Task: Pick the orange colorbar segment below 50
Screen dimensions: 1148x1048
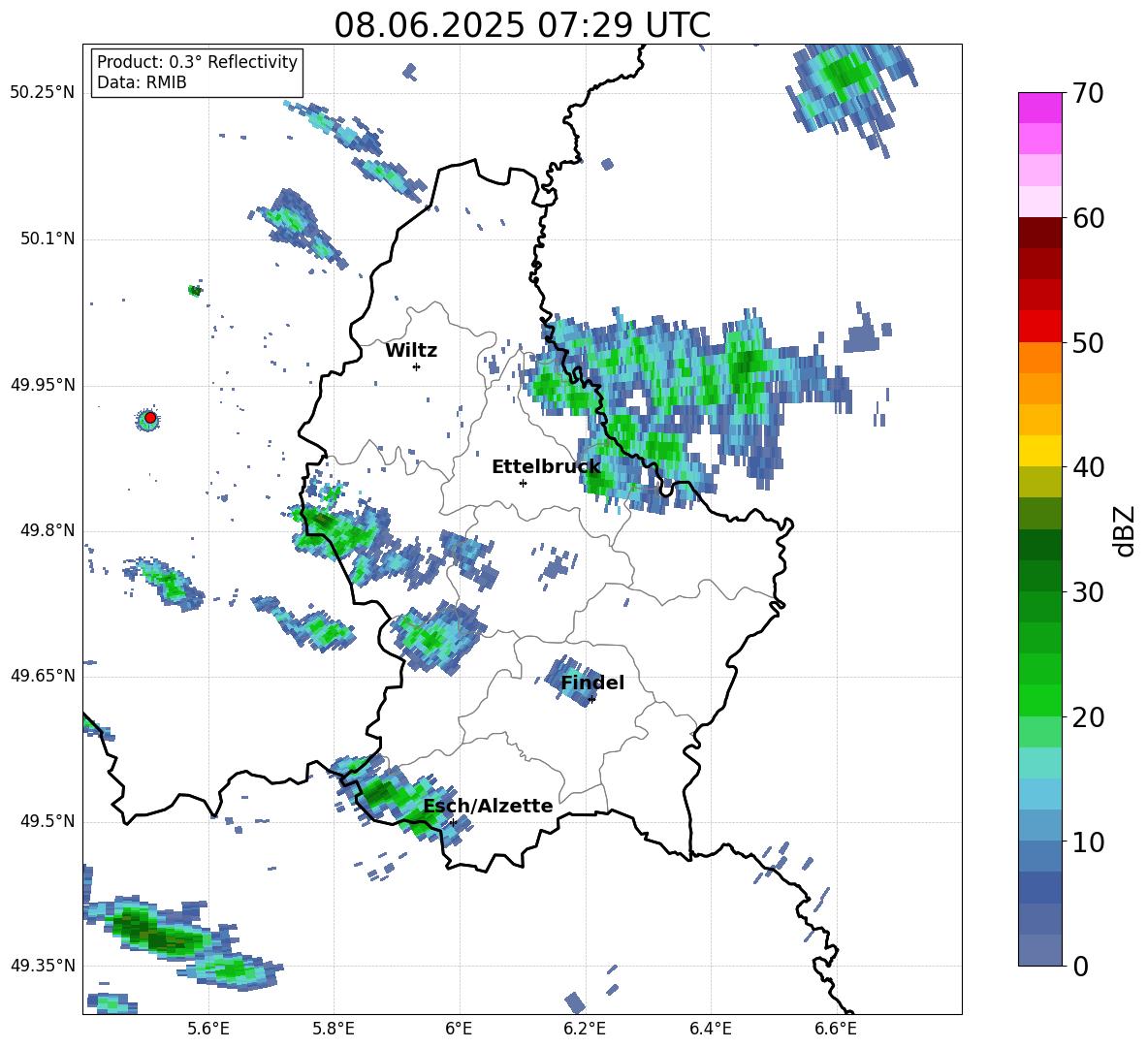Action: 1039,357
